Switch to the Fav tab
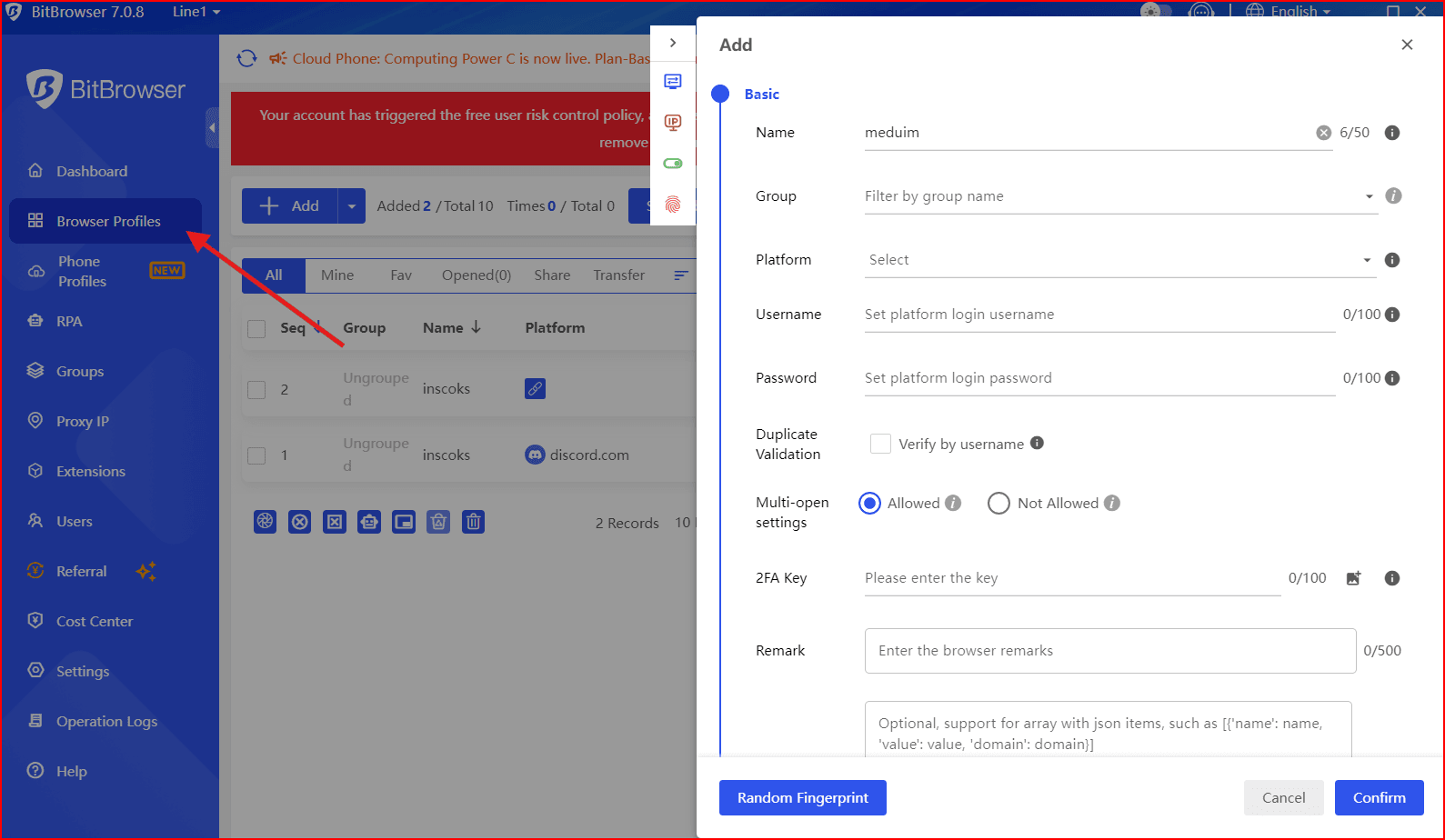Image resolution: width=1445 pixels, height=840 pixels. pyautogui.click(x=401, y=275)
